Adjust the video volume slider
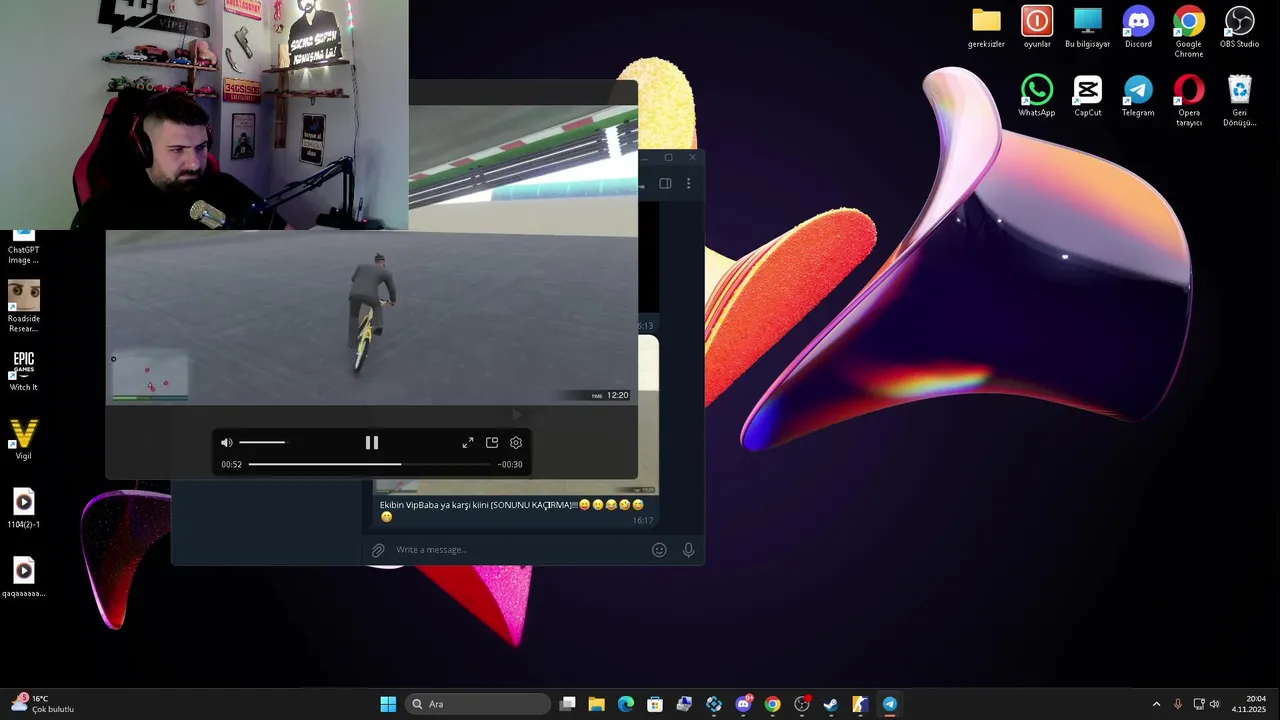The height and width of the screenshot is (720, 1280). pos(262,442)
